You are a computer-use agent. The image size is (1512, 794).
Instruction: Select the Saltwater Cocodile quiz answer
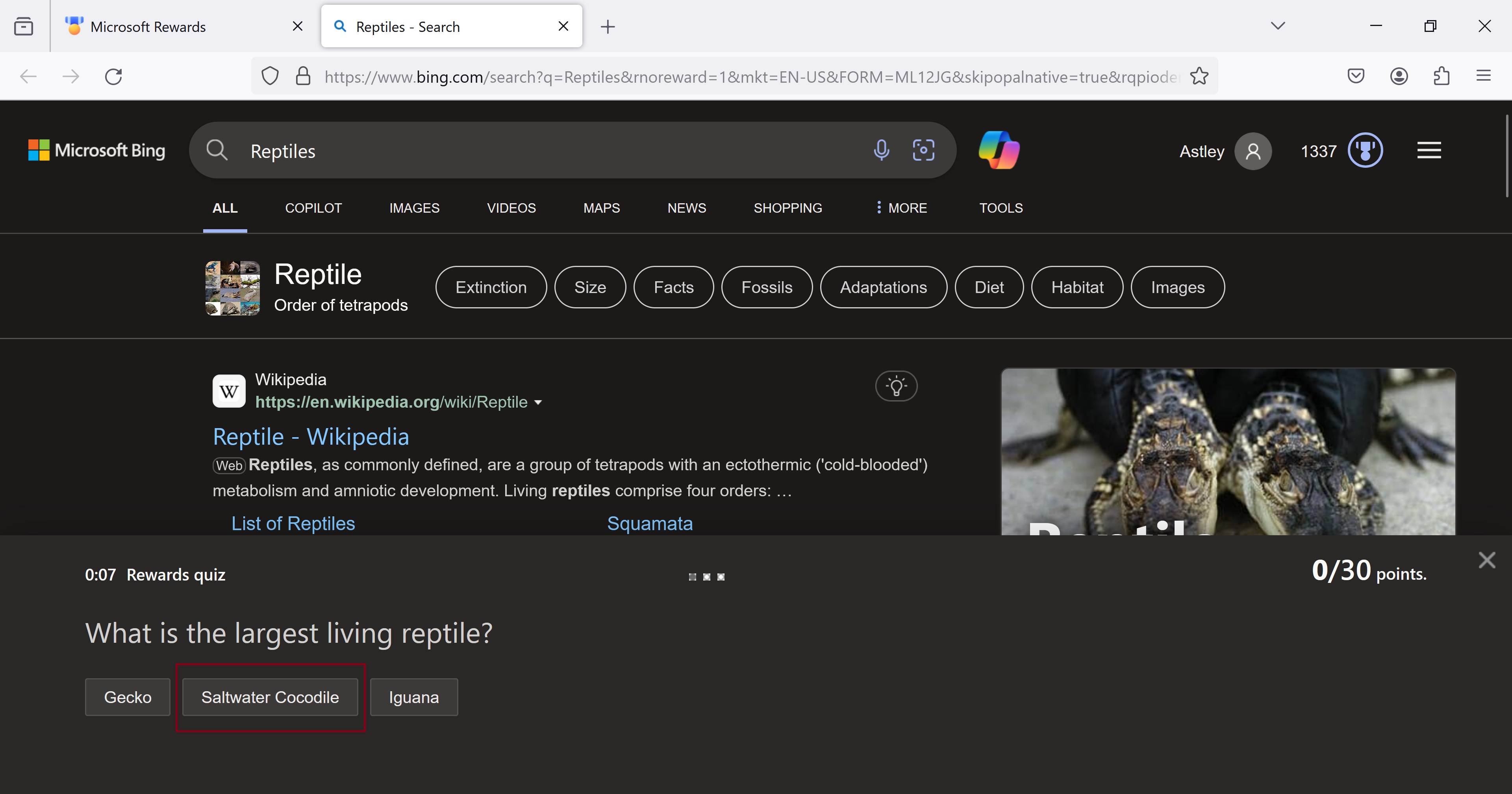pyautogui.click(x=270, y=697)
